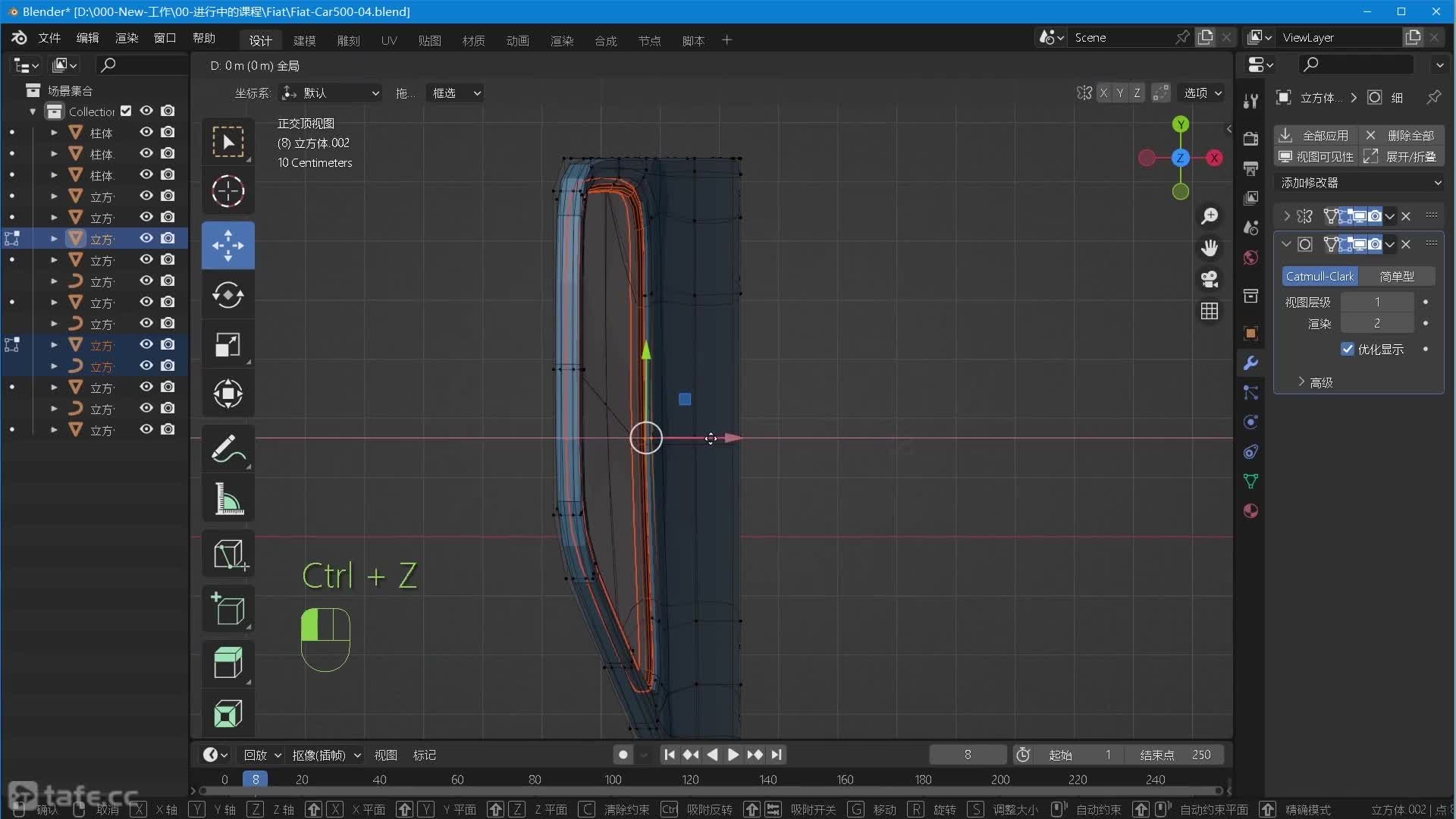Viewport: 1456px width, 819px height.
Task: Hide the first 柱体 object via eye icon
Action: click(x=146, y=132)
